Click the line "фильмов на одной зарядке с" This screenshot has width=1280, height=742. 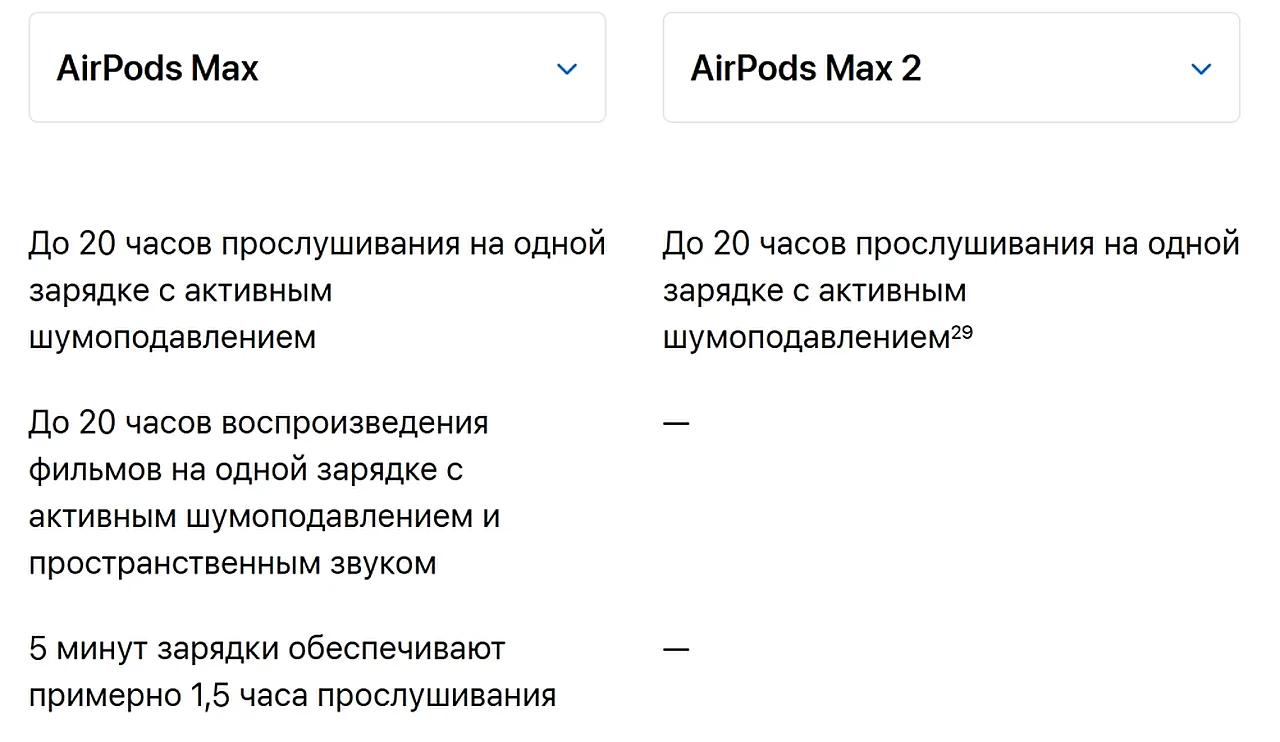(245, 470)
